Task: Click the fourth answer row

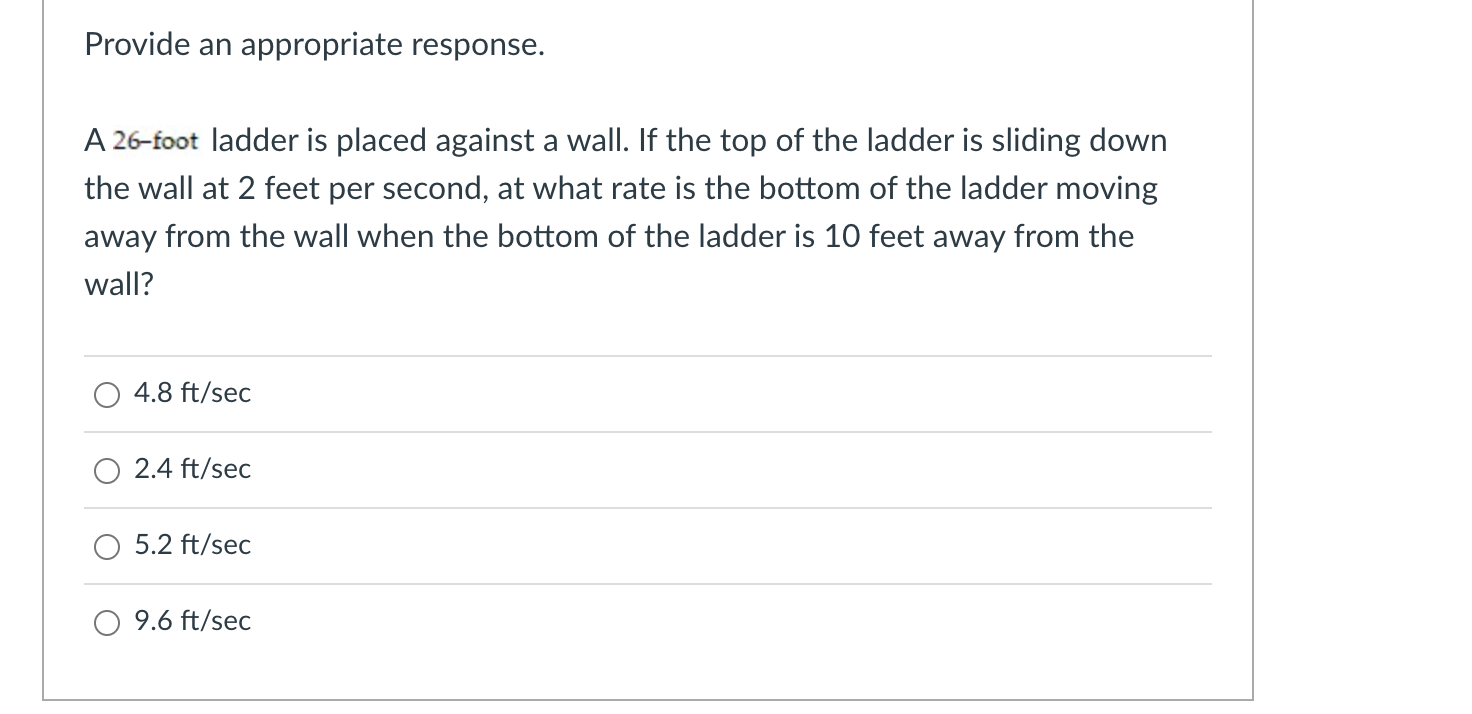Action: pos(600,622)
